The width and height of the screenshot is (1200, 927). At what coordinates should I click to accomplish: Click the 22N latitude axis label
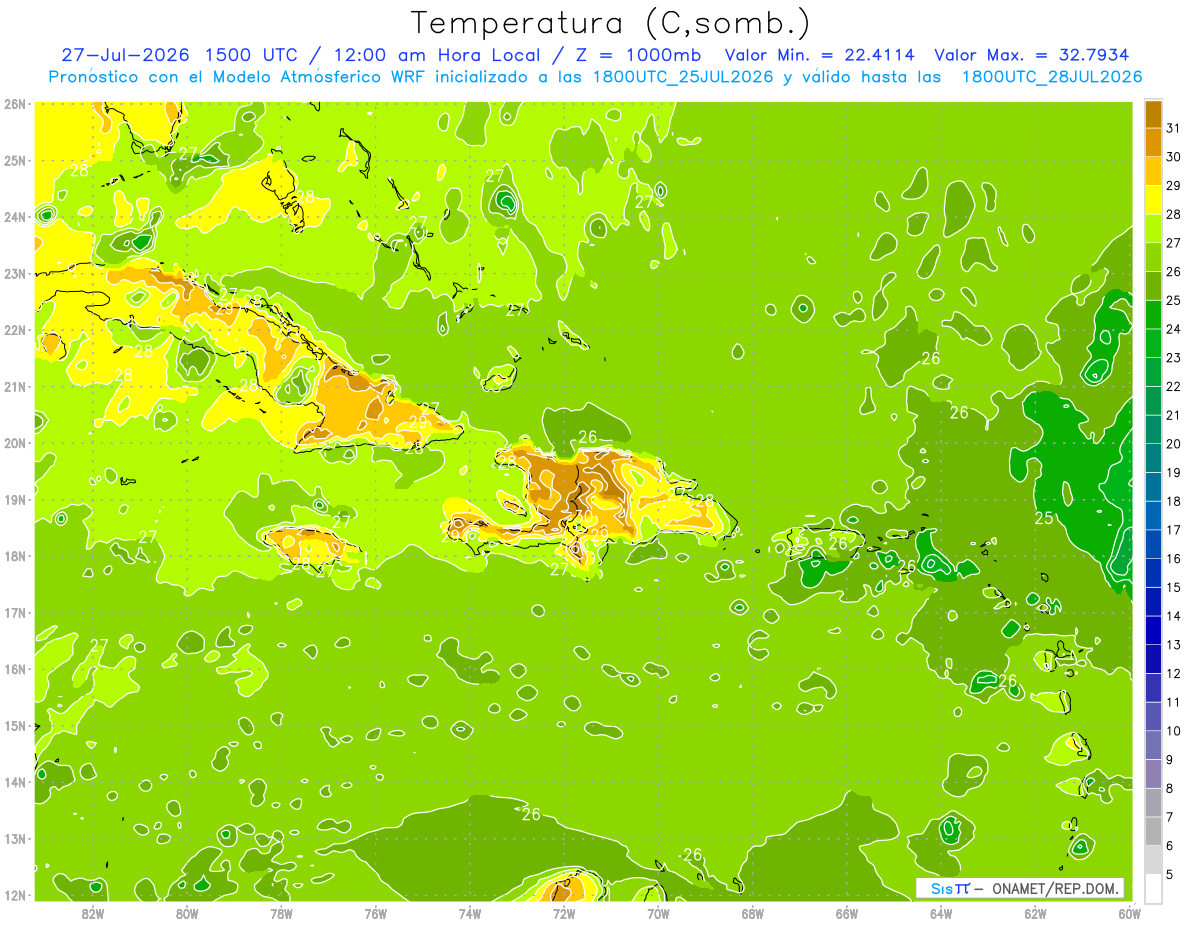tap(15, 330)
